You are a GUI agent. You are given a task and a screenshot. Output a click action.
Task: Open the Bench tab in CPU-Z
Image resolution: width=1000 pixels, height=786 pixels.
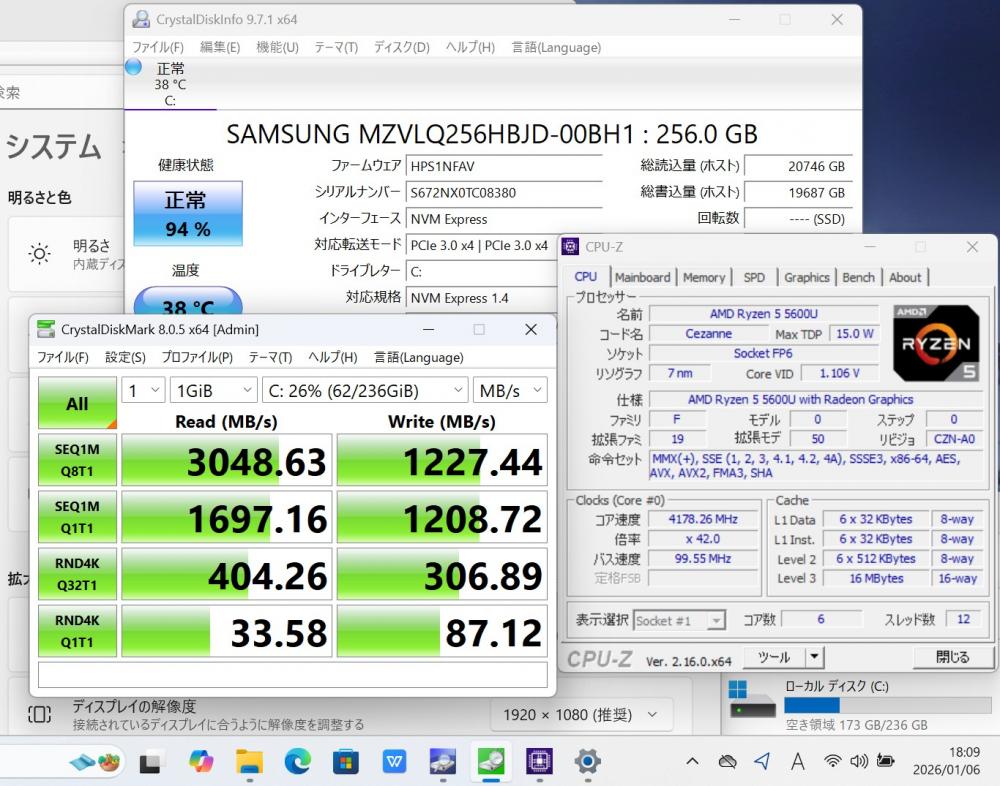point(858,277)
